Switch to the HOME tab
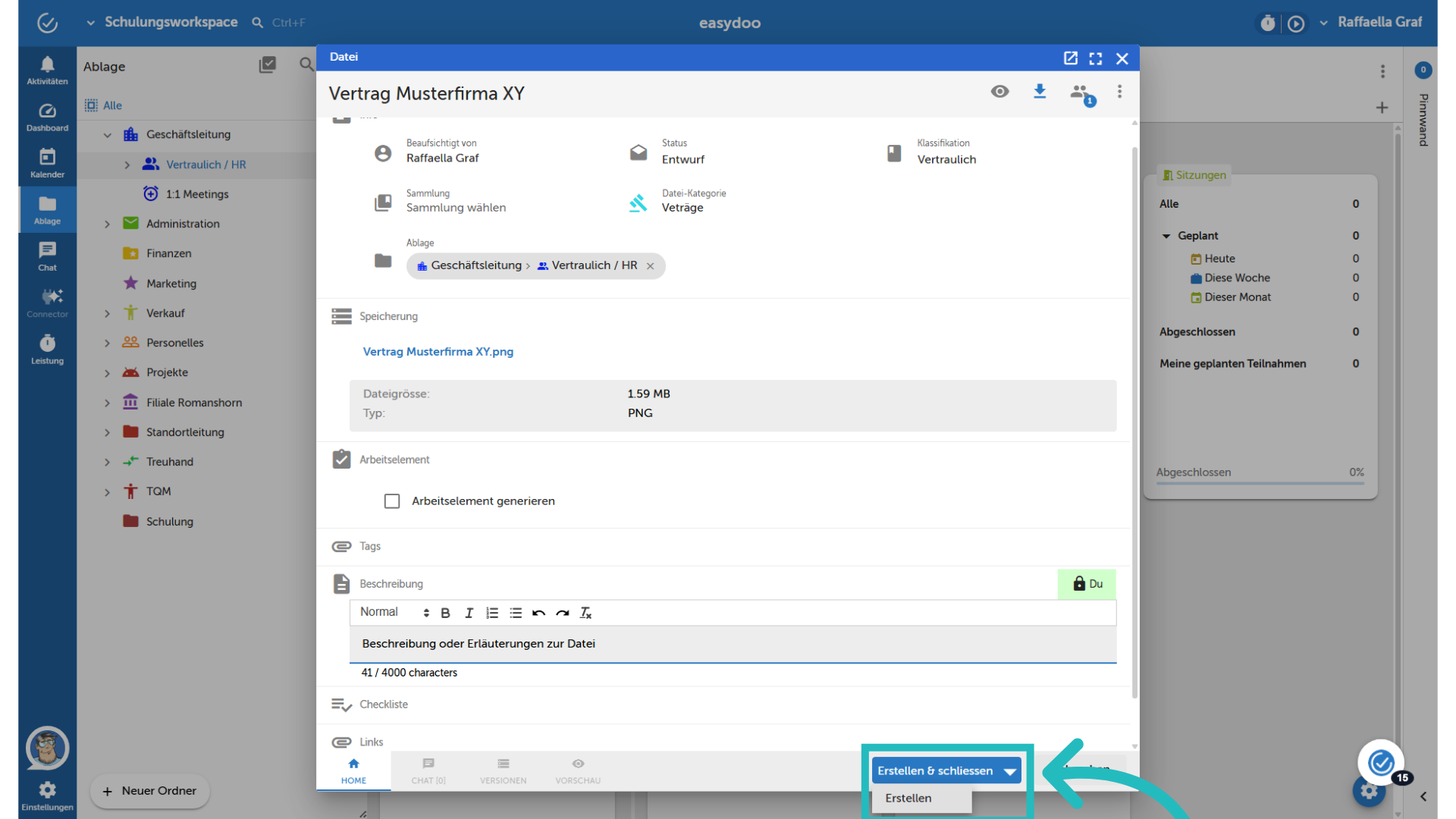The image size is (1456, 819). 353,771
